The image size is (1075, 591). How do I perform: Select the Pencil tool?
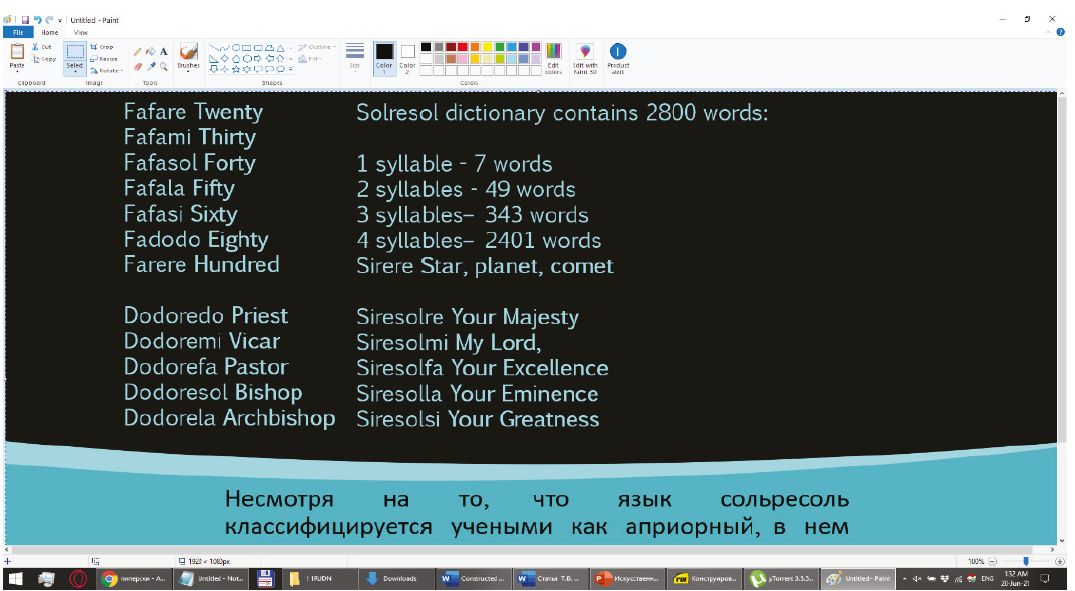click(139, 51)
